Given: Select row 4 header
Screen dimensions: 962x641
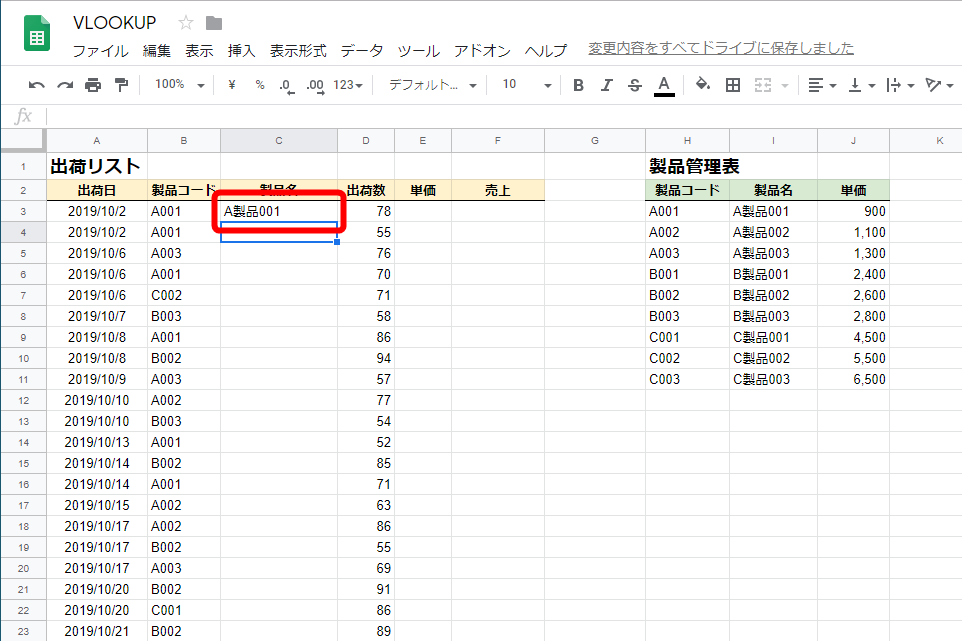Looking at the screenshot, I should point(23,232).
